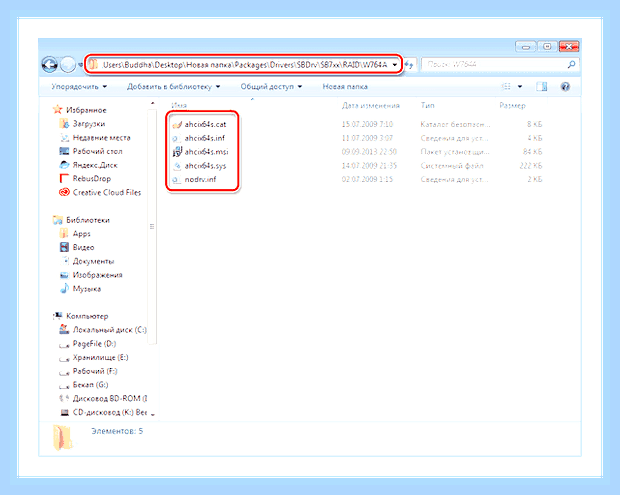Toggle the preview pane icon
Screen dimensions: 620x495
click(542, 87)
